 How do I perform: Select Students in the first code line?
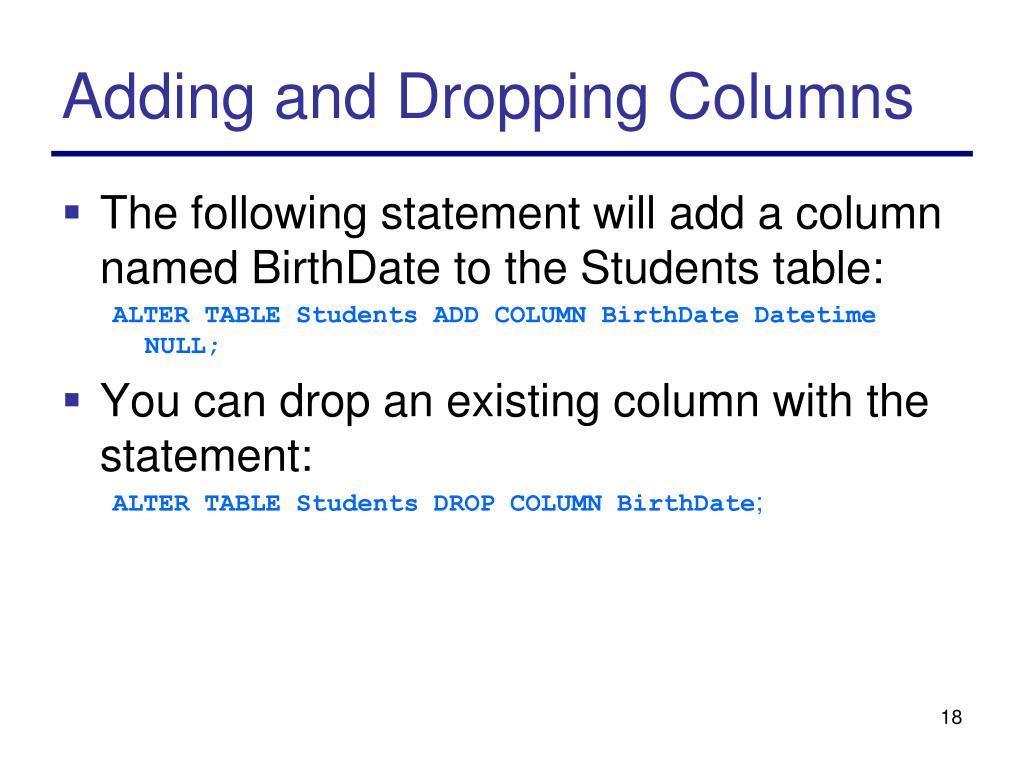[357, 315]
